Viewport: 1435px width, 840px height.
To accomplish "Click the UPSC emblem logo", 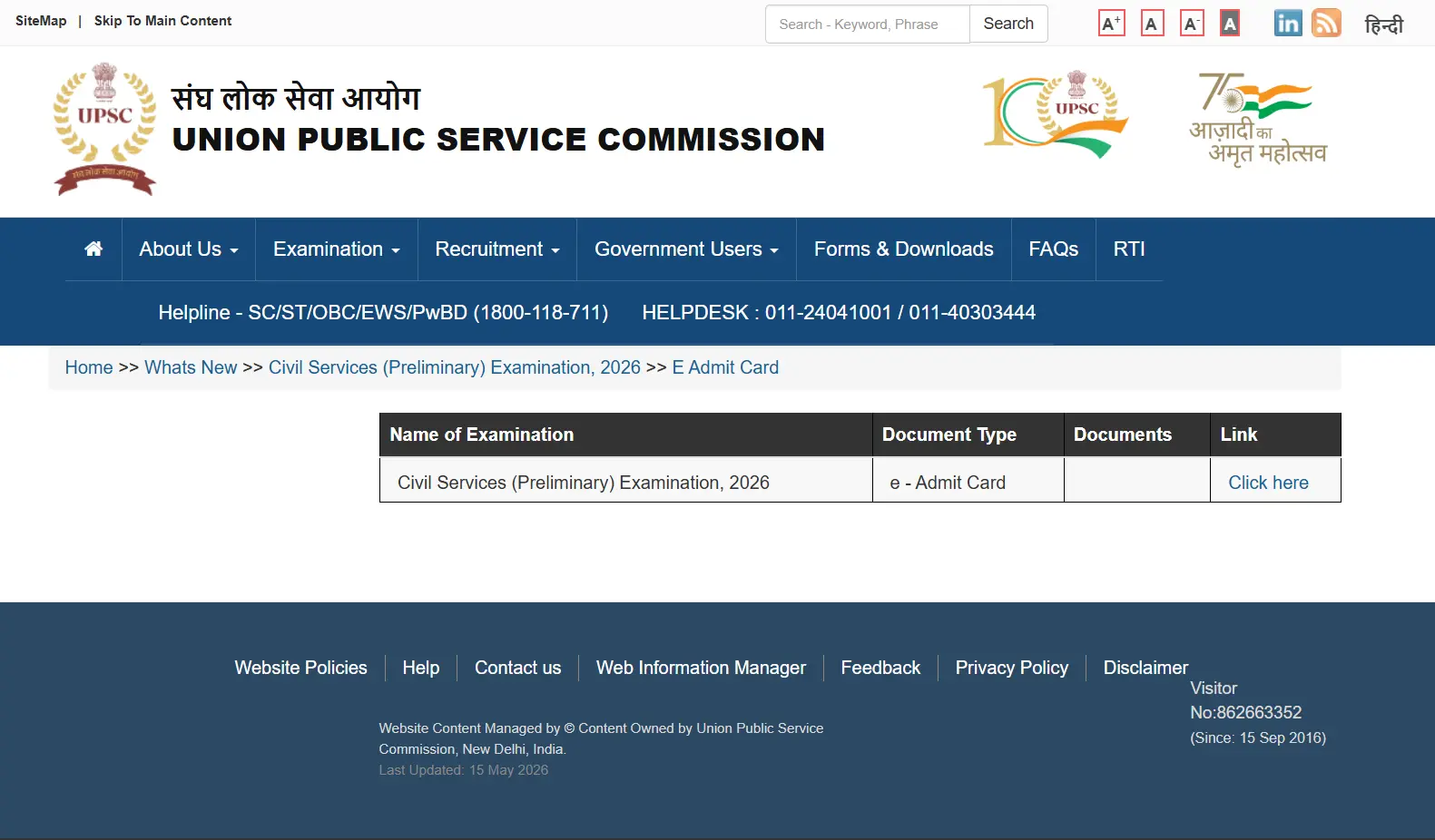I will 104,129.
